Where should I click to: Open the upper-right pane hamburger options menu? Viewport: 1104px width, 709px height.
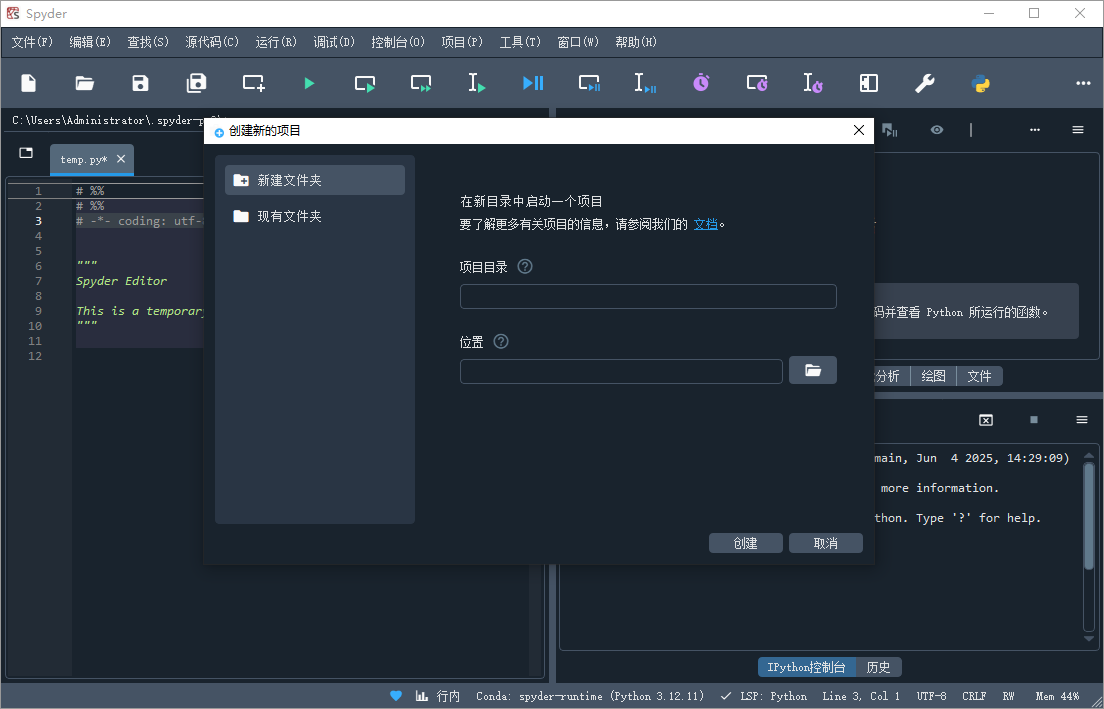tap(1078, 130)
